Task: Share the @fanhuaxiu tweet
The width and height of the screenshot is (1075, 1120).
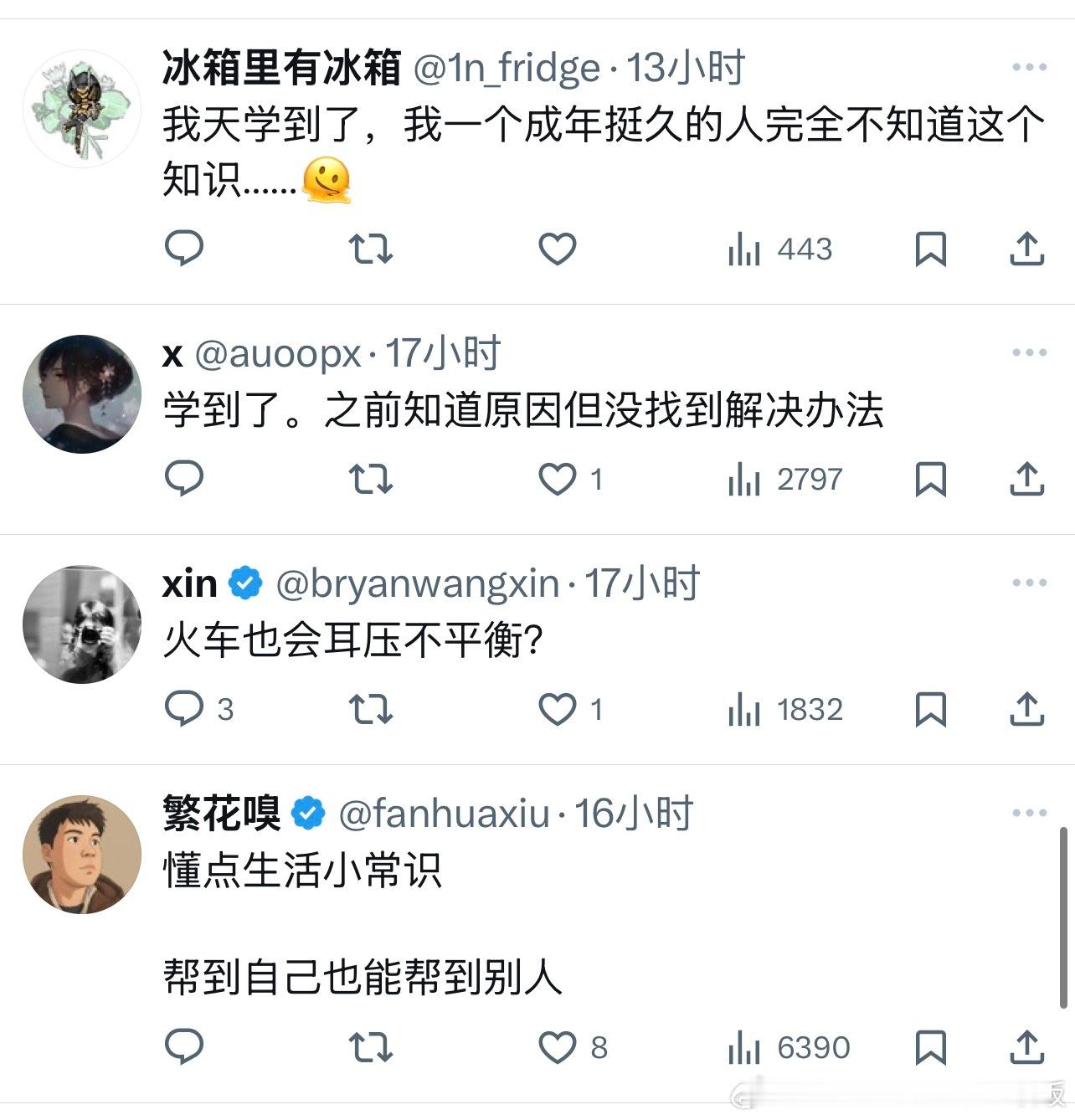Action: (1026, 1047)
